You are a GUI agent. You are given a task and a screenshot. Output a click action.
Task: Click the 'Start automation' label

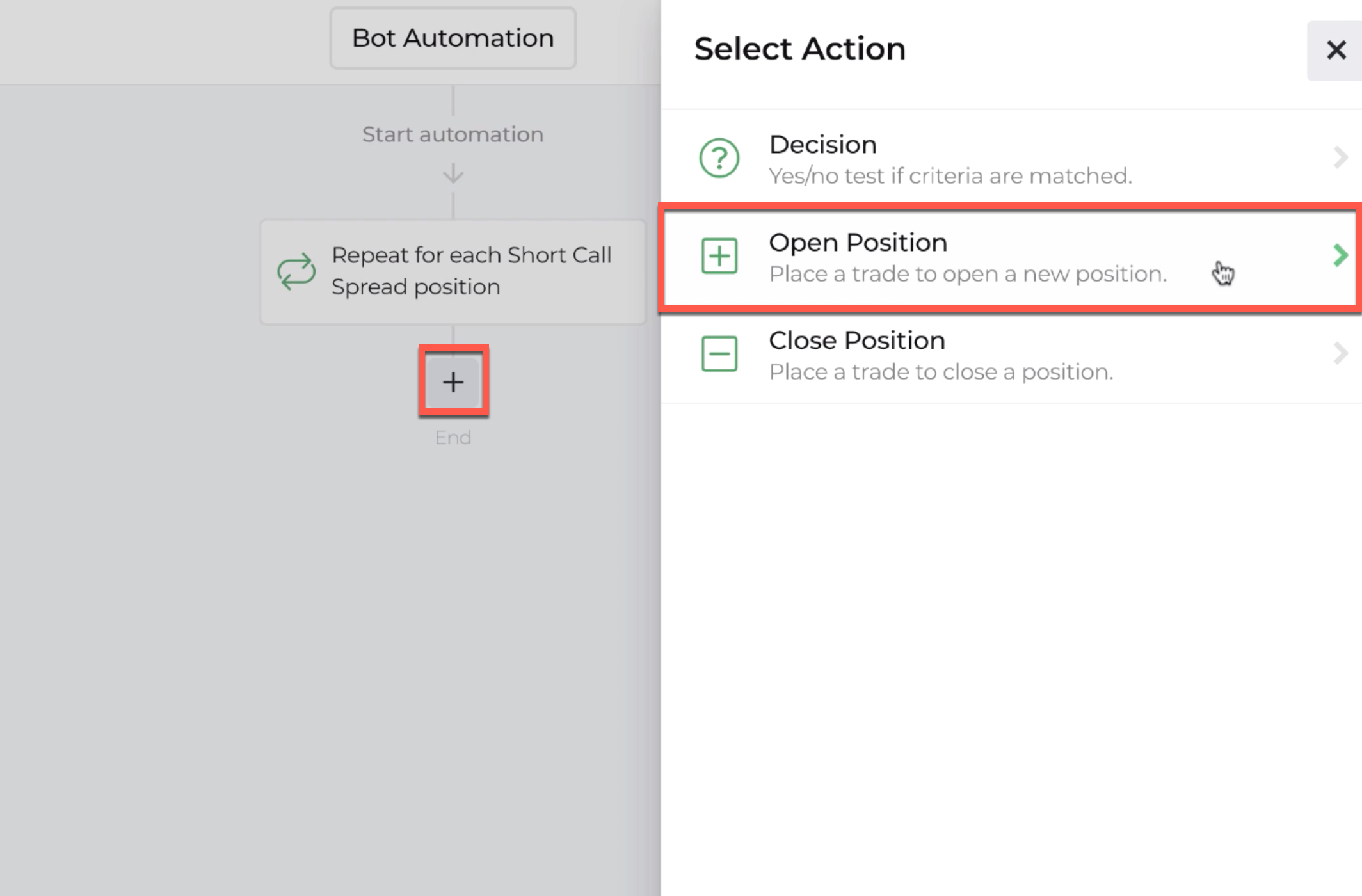click(453, 134)
